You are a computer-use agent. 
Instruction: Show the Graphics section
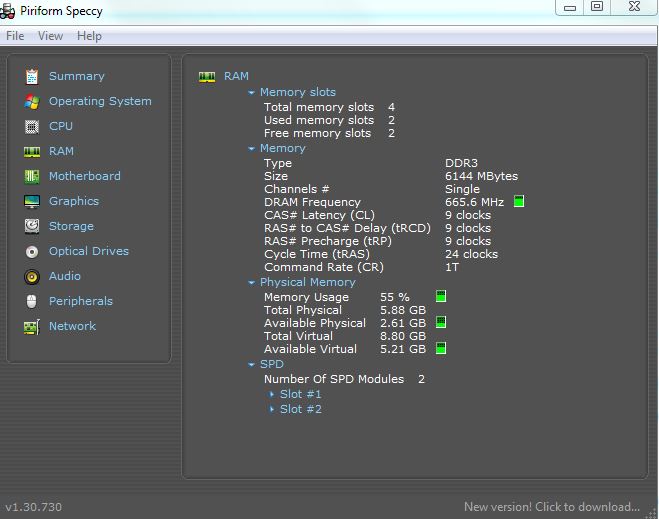(74, 201)
